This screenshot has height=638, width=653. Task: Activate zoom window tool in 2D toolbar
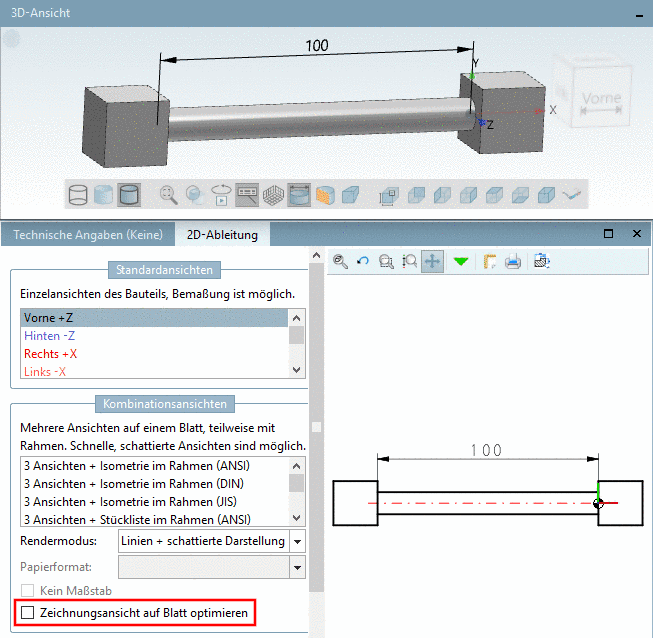pyautogui.click(x=386, y=262)
